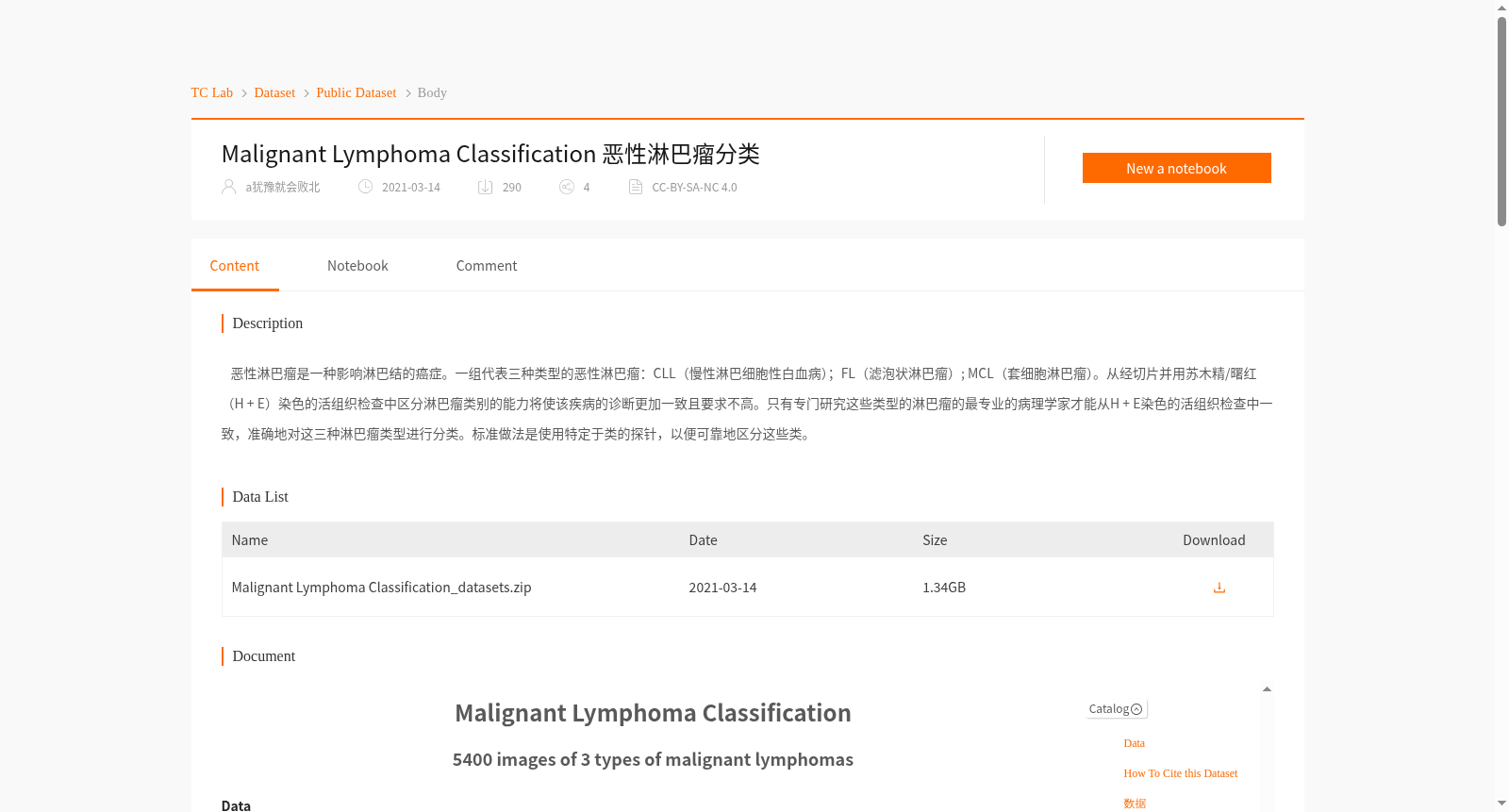Open the Comment tab
The image size is (1509, 812).
[x=487, y=266]
